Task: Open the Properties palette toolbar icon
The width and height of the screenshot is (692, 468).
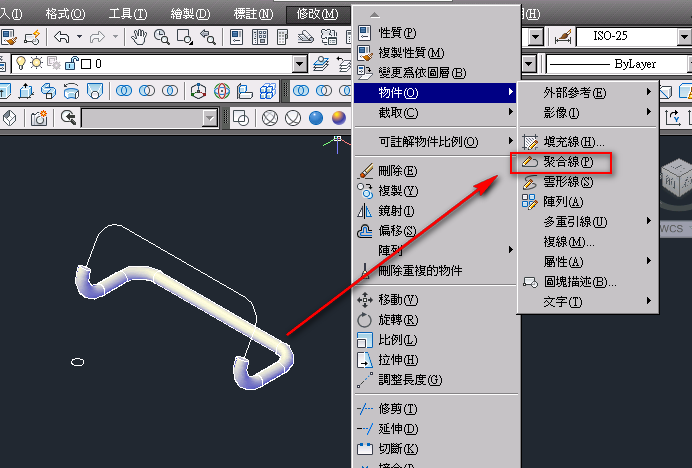Action: tap(237, 37)
